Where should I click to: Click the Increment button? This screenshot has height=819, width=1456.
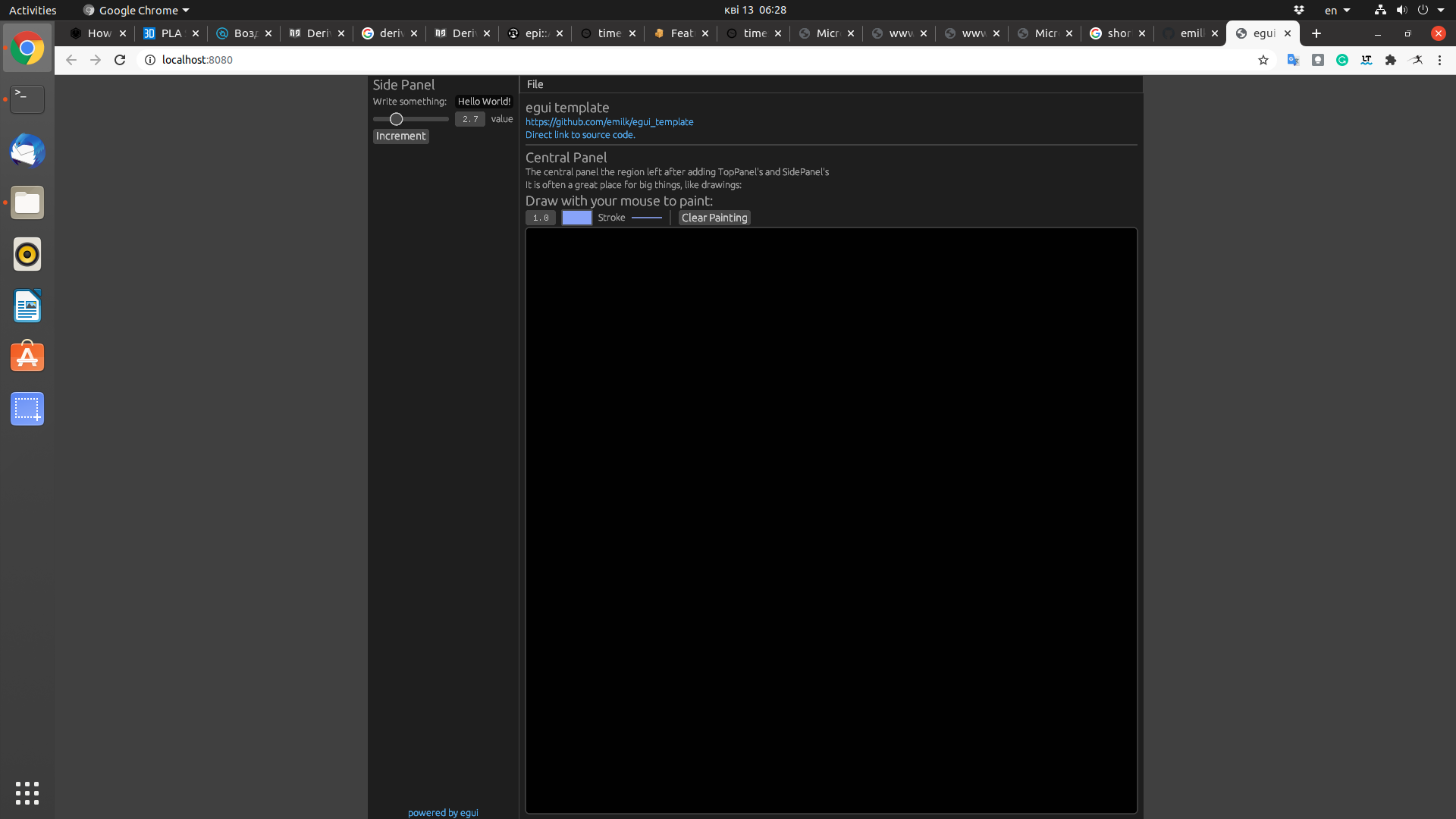point(400,136)
